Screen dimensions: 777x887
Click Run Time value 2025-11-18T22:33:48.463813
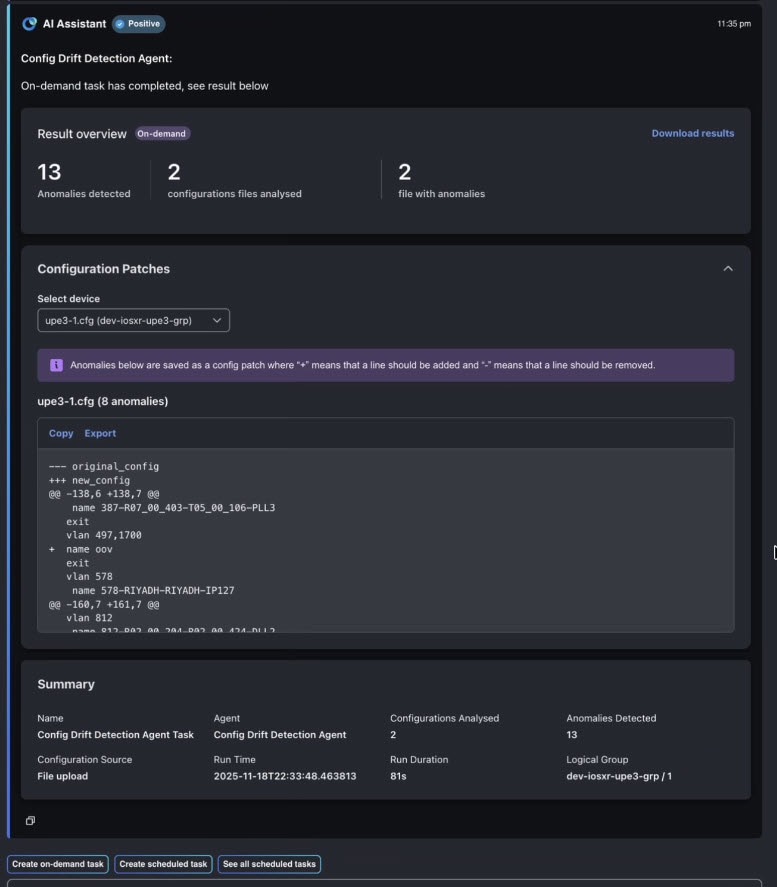point(285,776)
